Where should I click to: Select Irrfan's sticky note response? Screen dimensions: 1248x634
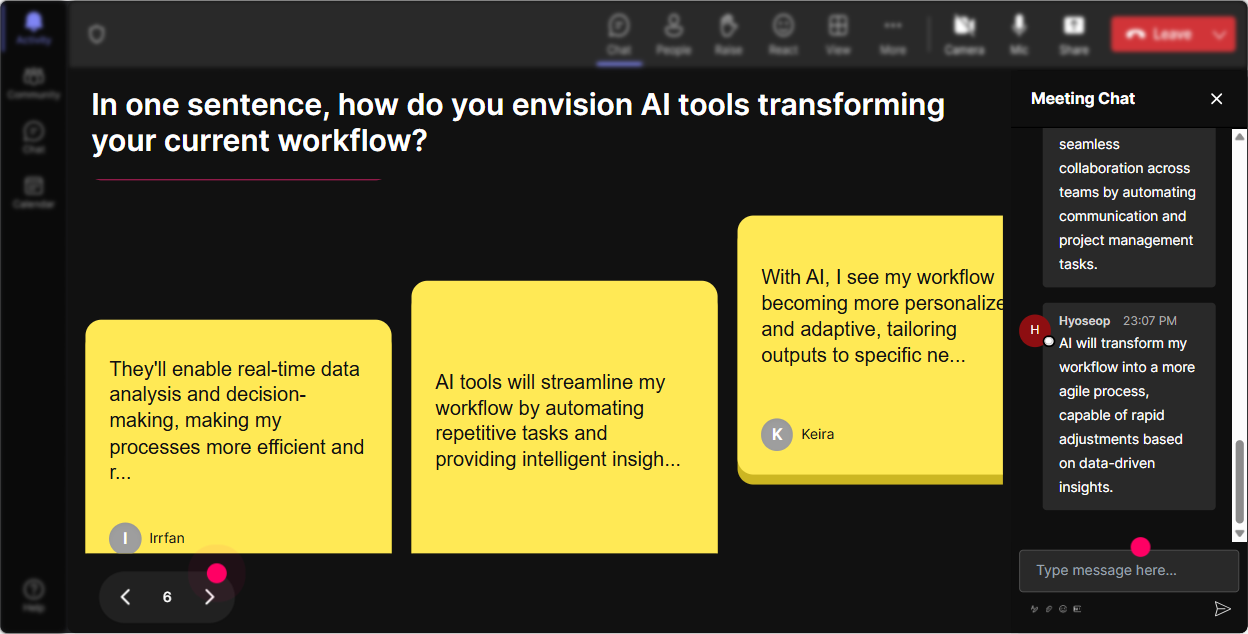coord(238,436)
